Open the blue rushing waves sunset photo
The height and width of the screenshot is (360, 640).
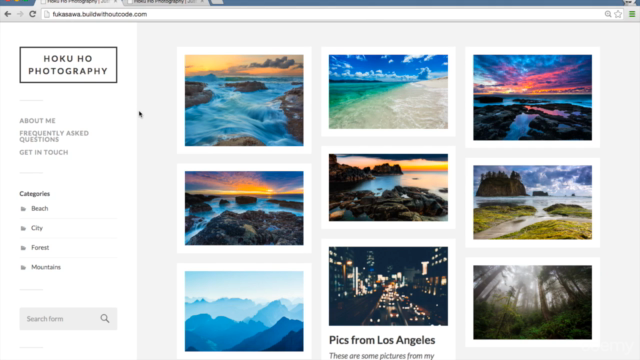(x=244, y=100)
